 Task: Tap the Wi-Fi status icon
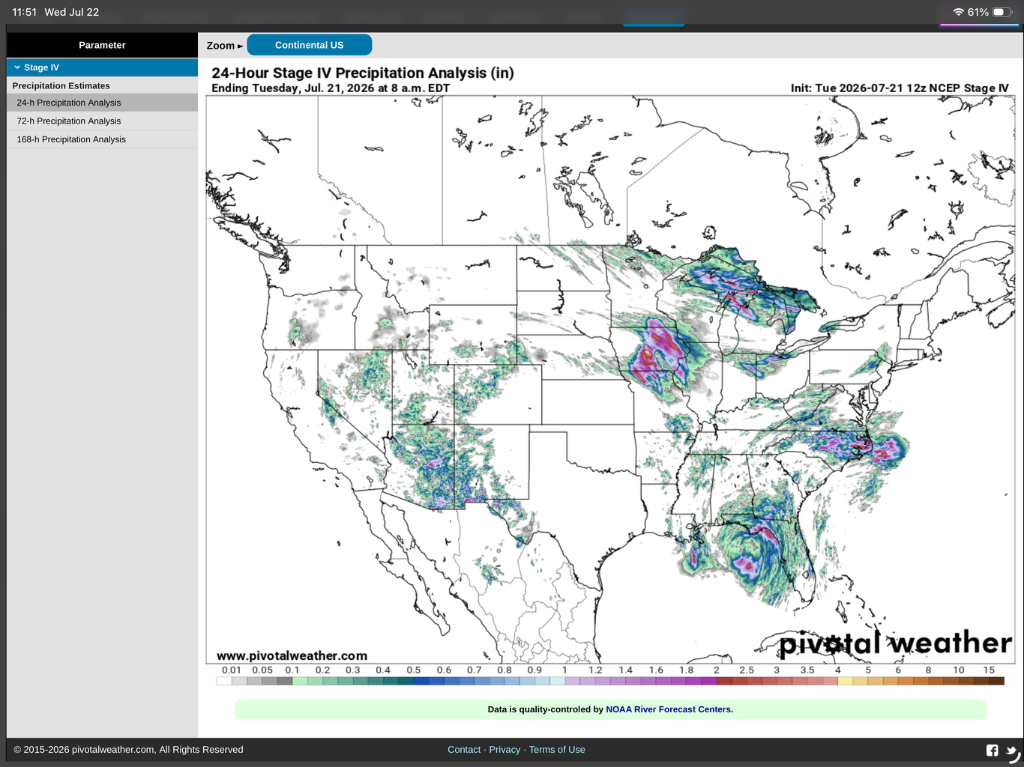958,12
